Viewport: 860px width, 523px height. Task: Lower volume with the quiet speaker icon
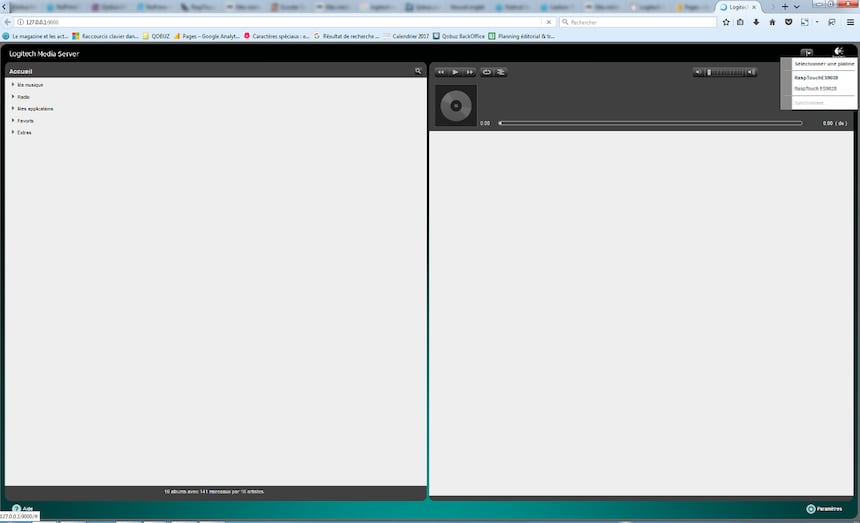pos(698,72)
